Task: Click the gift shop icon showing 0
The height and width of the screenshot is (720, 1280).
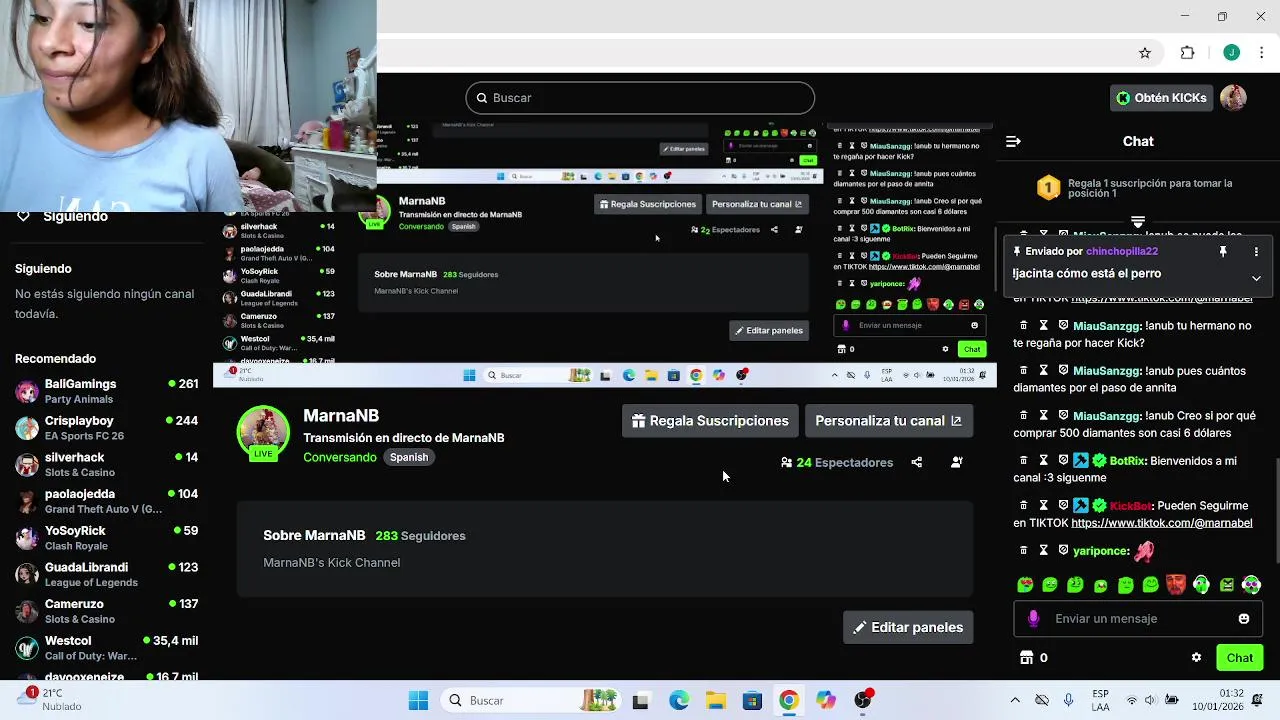Action: 1033,658
